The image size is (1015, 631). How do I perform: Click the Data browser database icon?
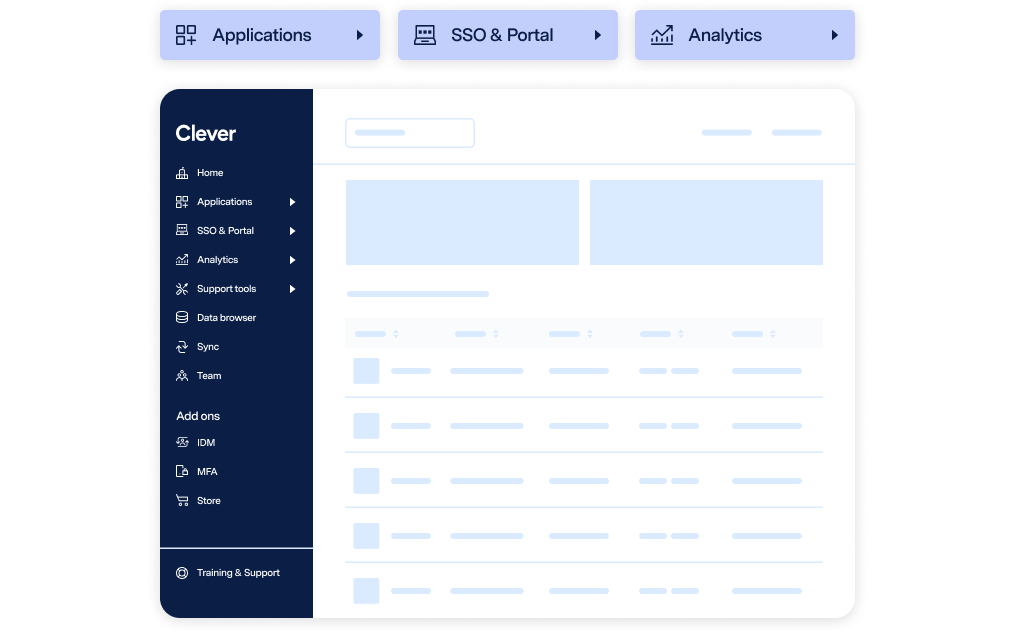point(182,318)
